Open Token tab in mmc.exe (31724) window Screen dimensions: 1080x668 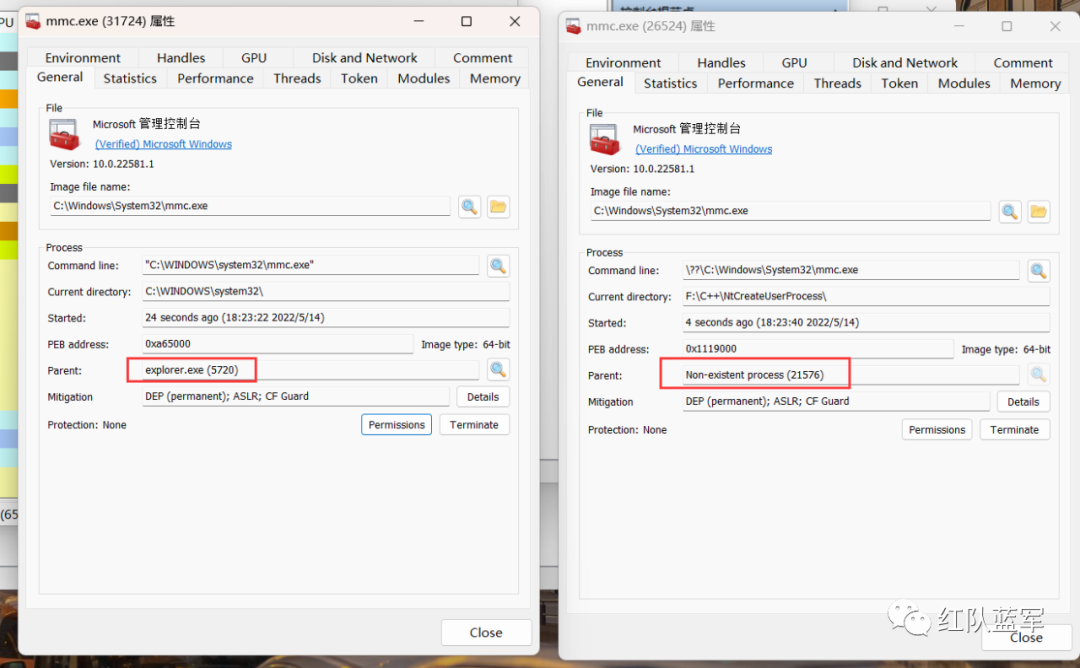359,79
